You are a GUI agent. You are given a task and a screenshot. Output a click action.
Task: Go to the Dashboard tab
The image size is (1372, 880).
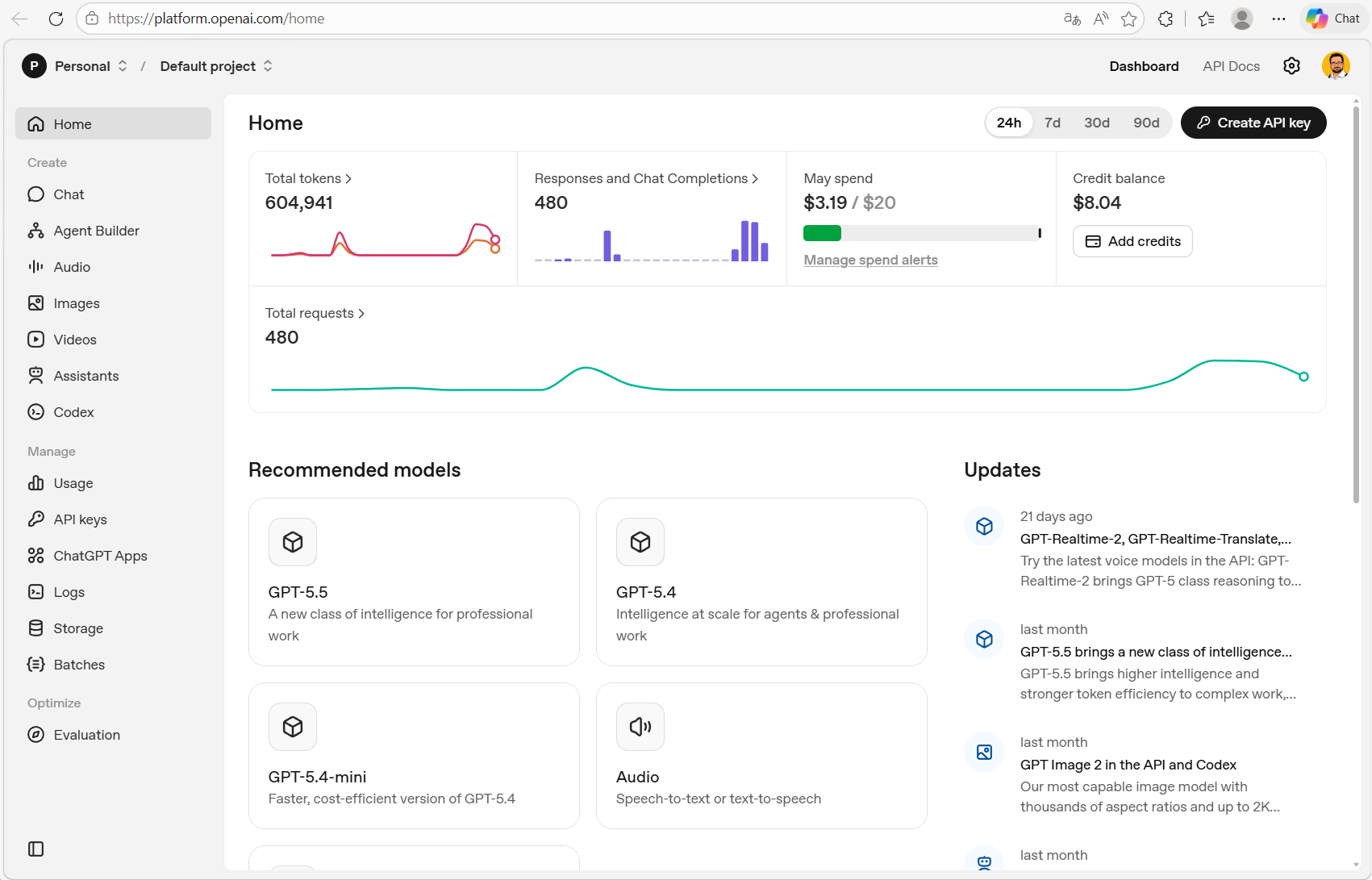point(1144,66)
